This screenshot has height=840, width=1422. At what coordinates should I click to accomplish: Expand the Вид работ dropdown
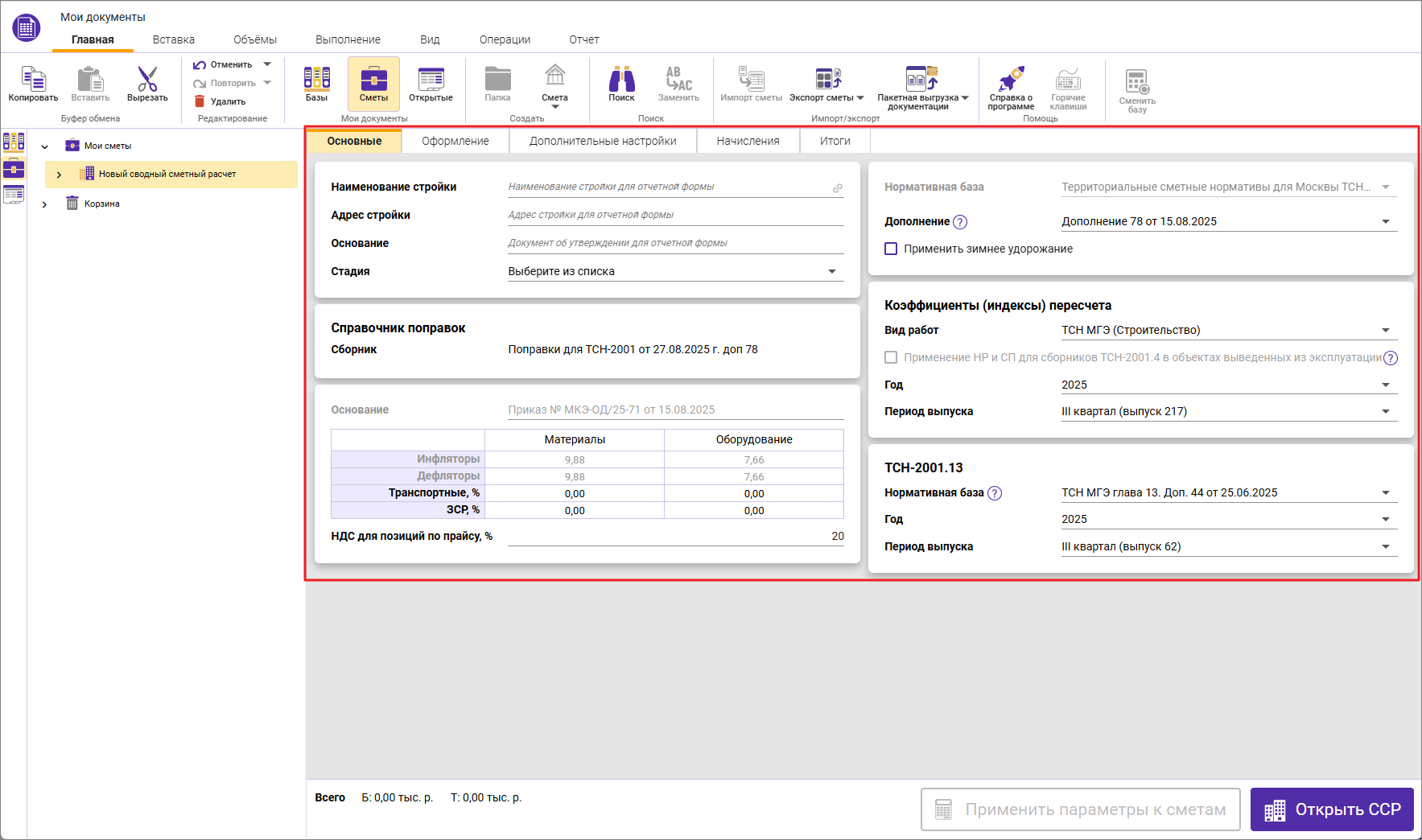[x=1385, y=331]
